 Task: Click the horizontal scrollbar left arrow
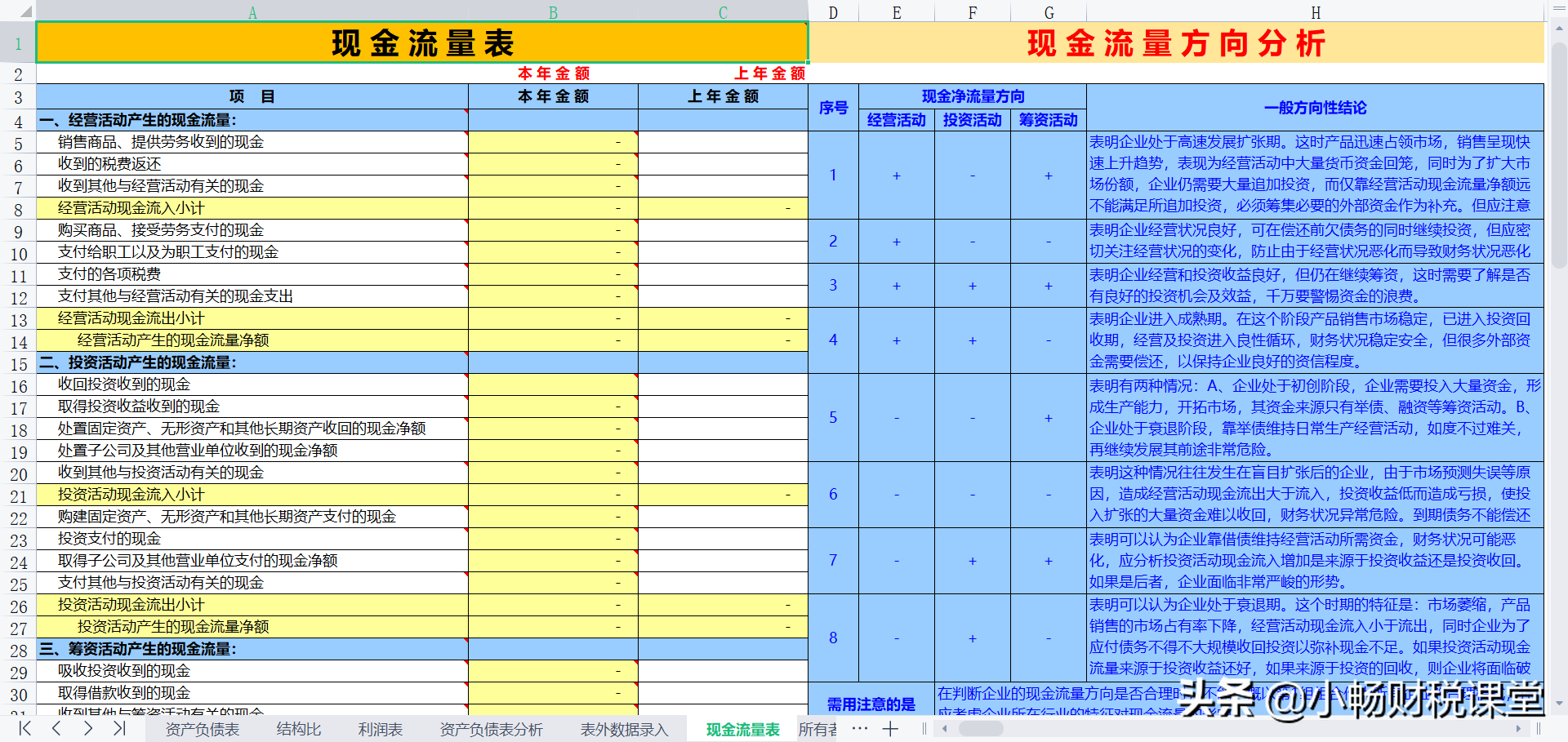pyautogui.click(x=945, y=729)
